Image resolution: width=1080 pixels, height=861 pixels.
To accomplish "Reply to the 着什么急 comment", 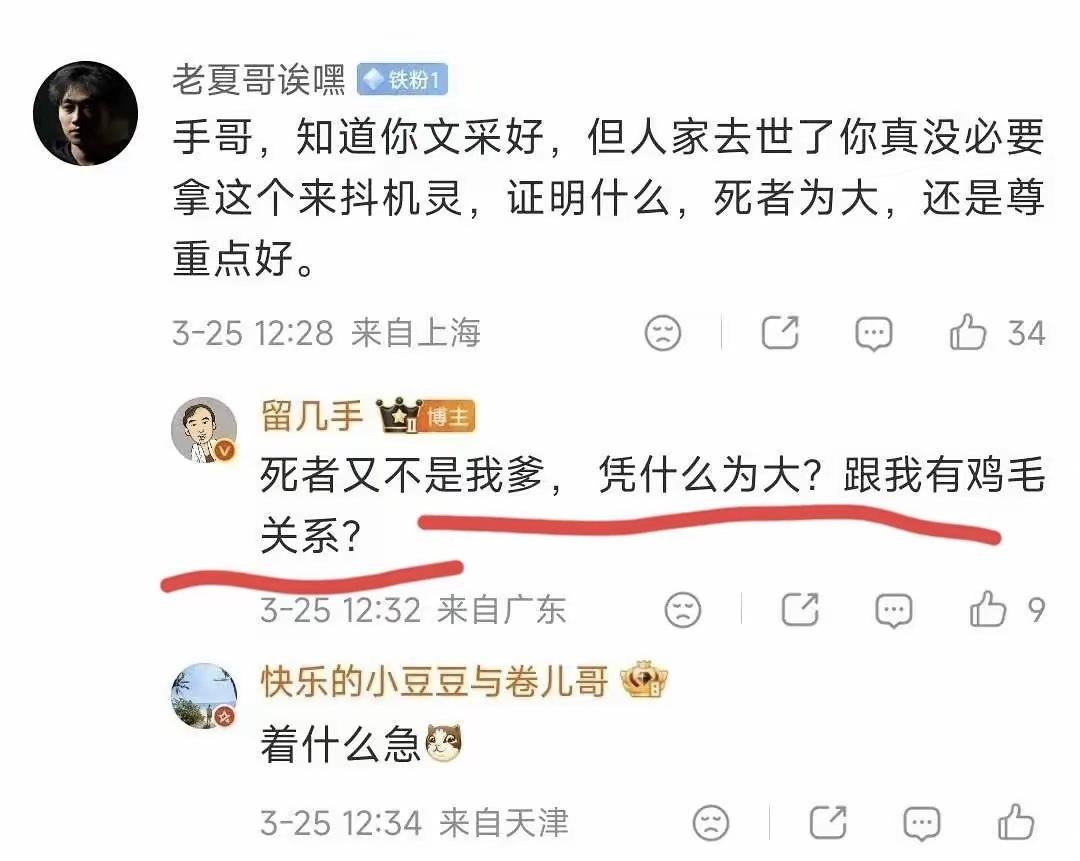I will [922, 823].
